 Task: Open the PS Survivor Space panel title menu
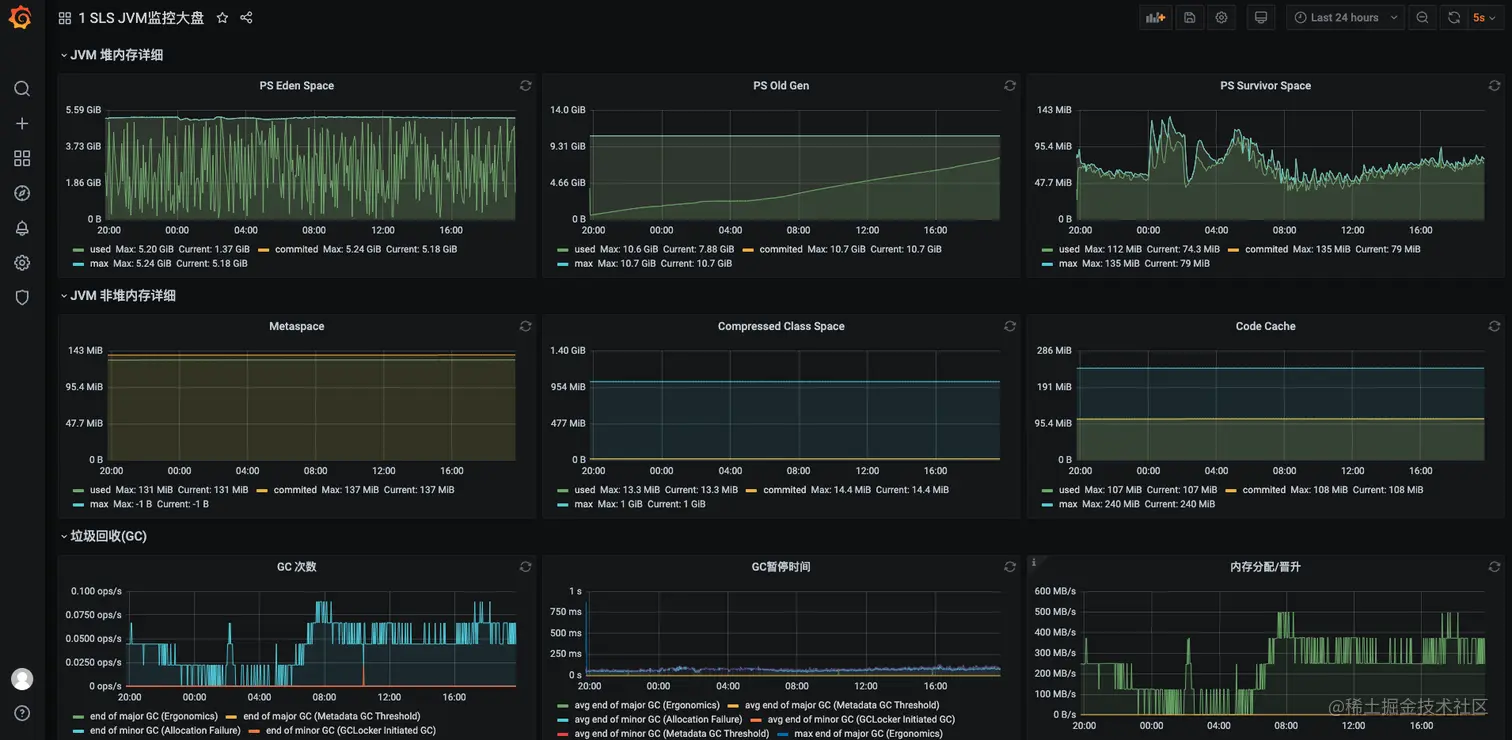(x=1265, y=86)
